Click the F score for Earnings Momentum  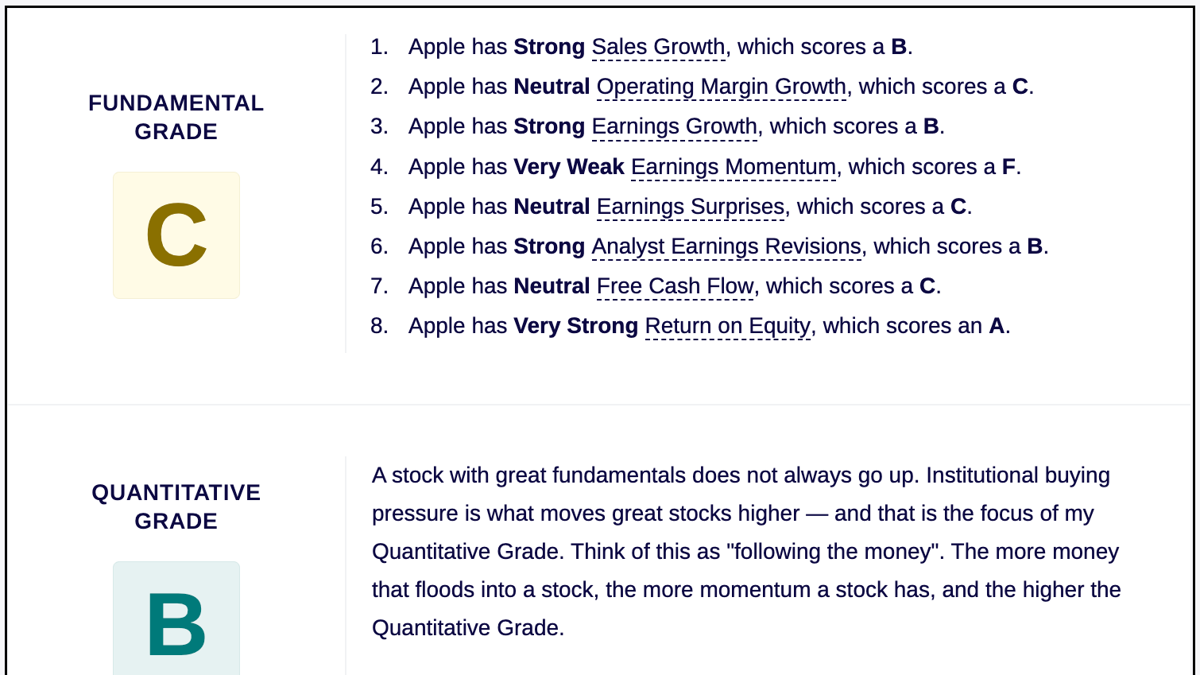point(1008,167)
